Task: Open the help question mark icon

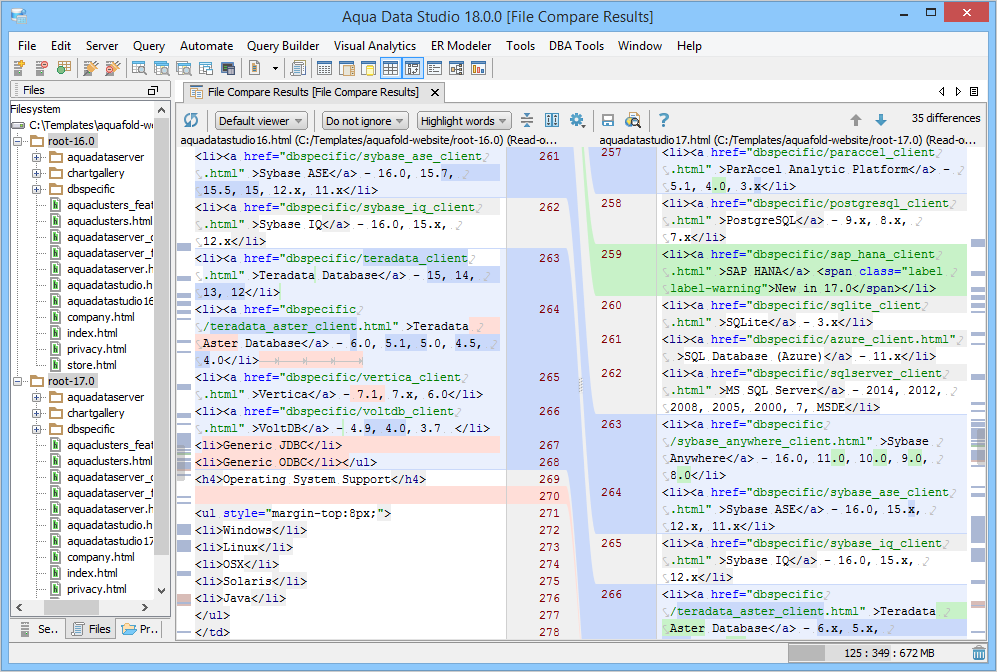Action: coord(663,121)
